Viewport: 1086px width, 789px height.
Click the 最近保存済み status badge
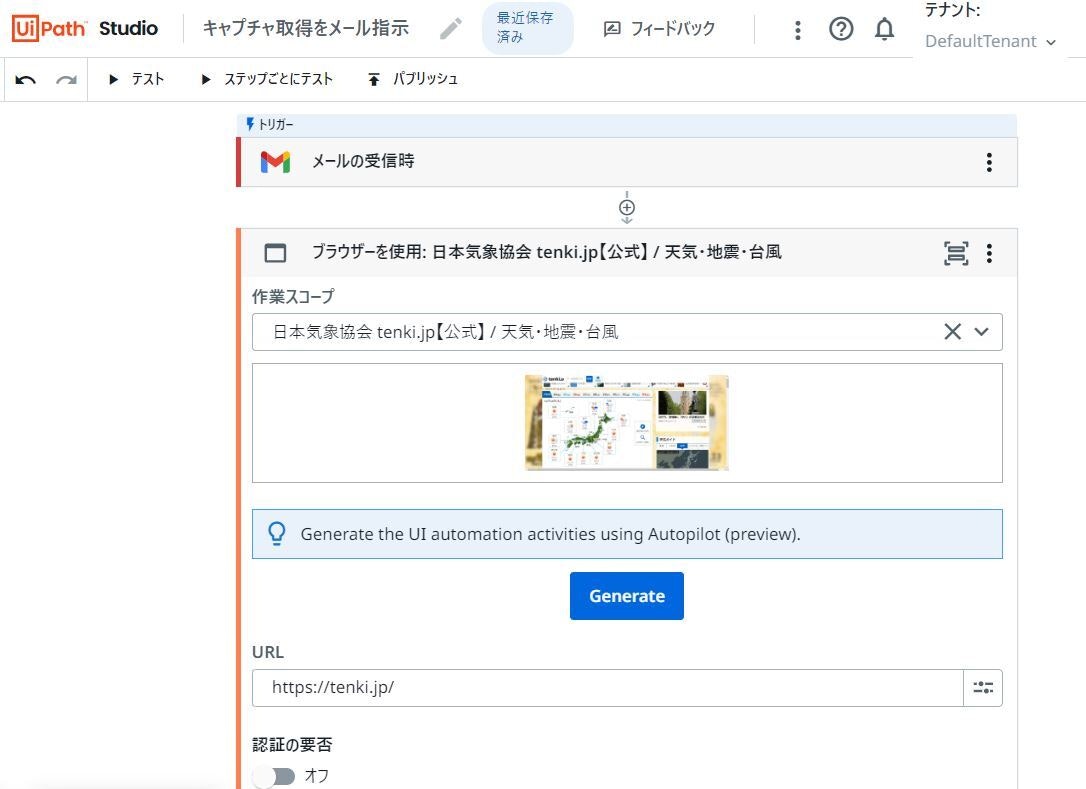point(527,28)
